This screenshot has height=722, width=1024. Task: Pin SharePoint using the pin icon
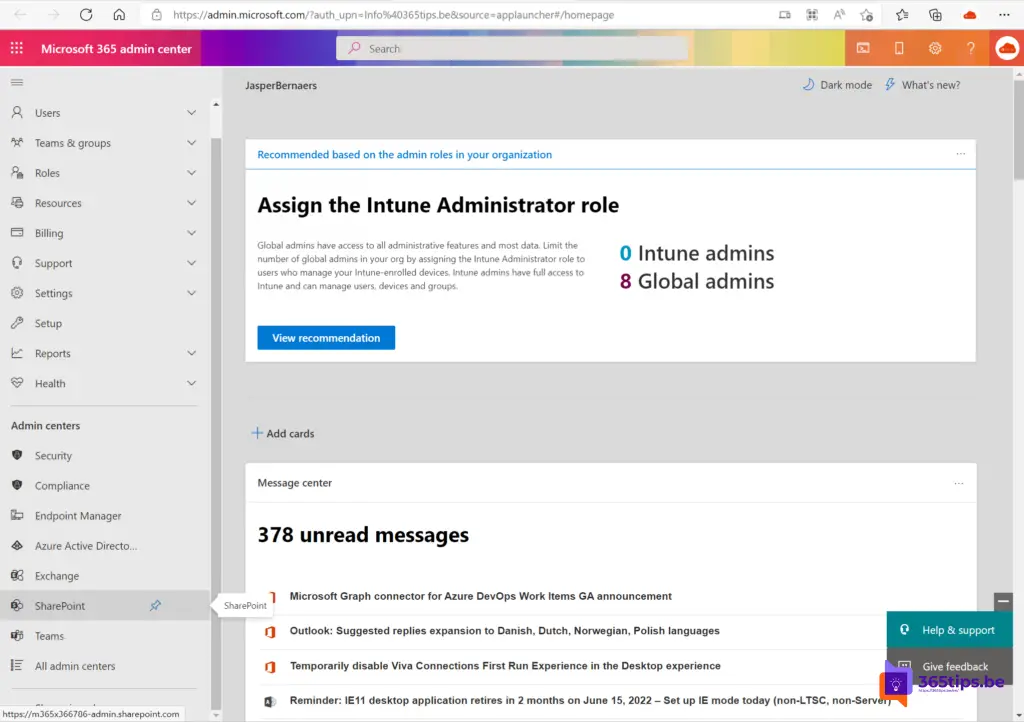155,606
